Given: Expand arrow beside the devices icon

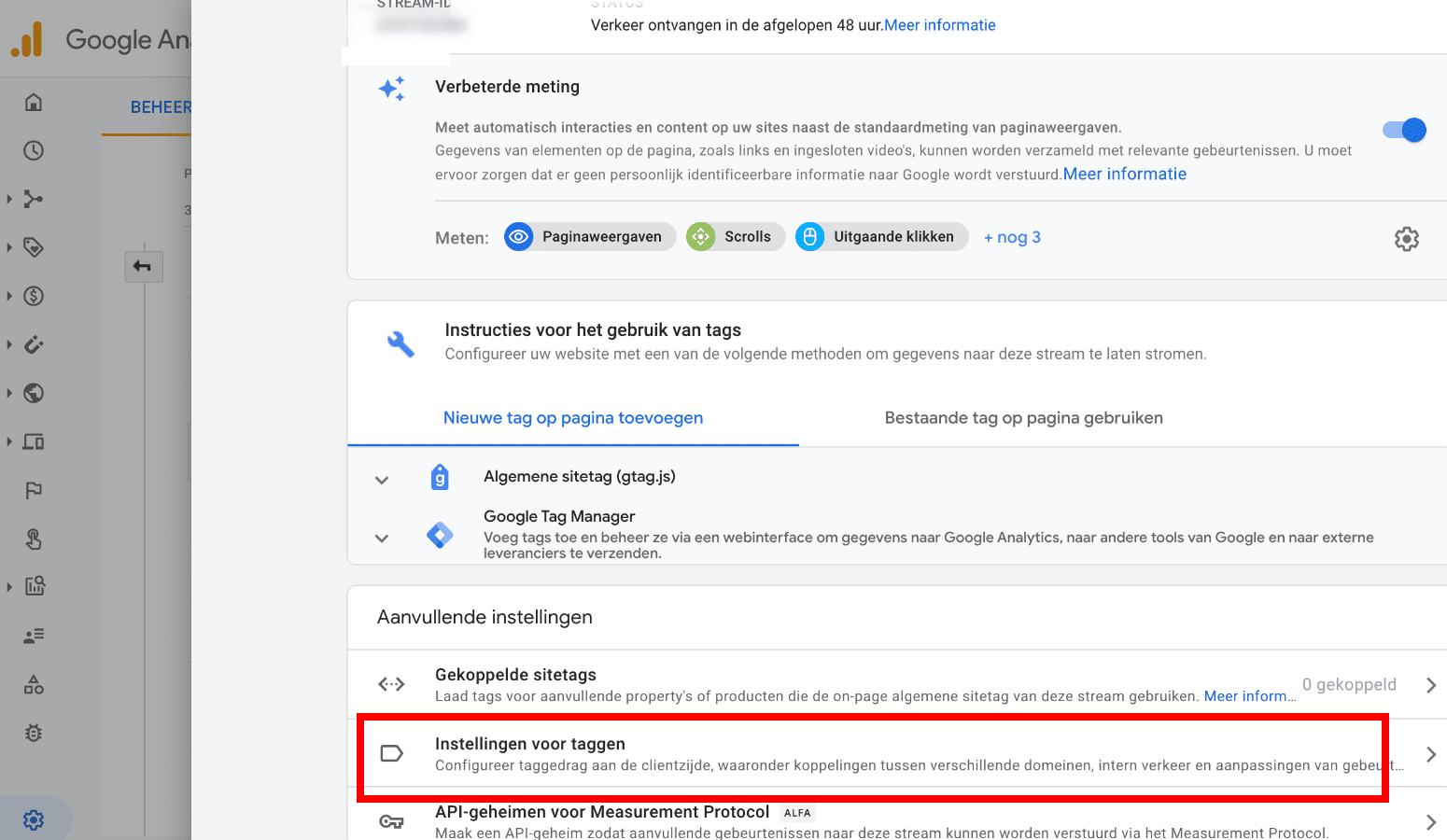Looking at the screenshot, I should 9,441.
